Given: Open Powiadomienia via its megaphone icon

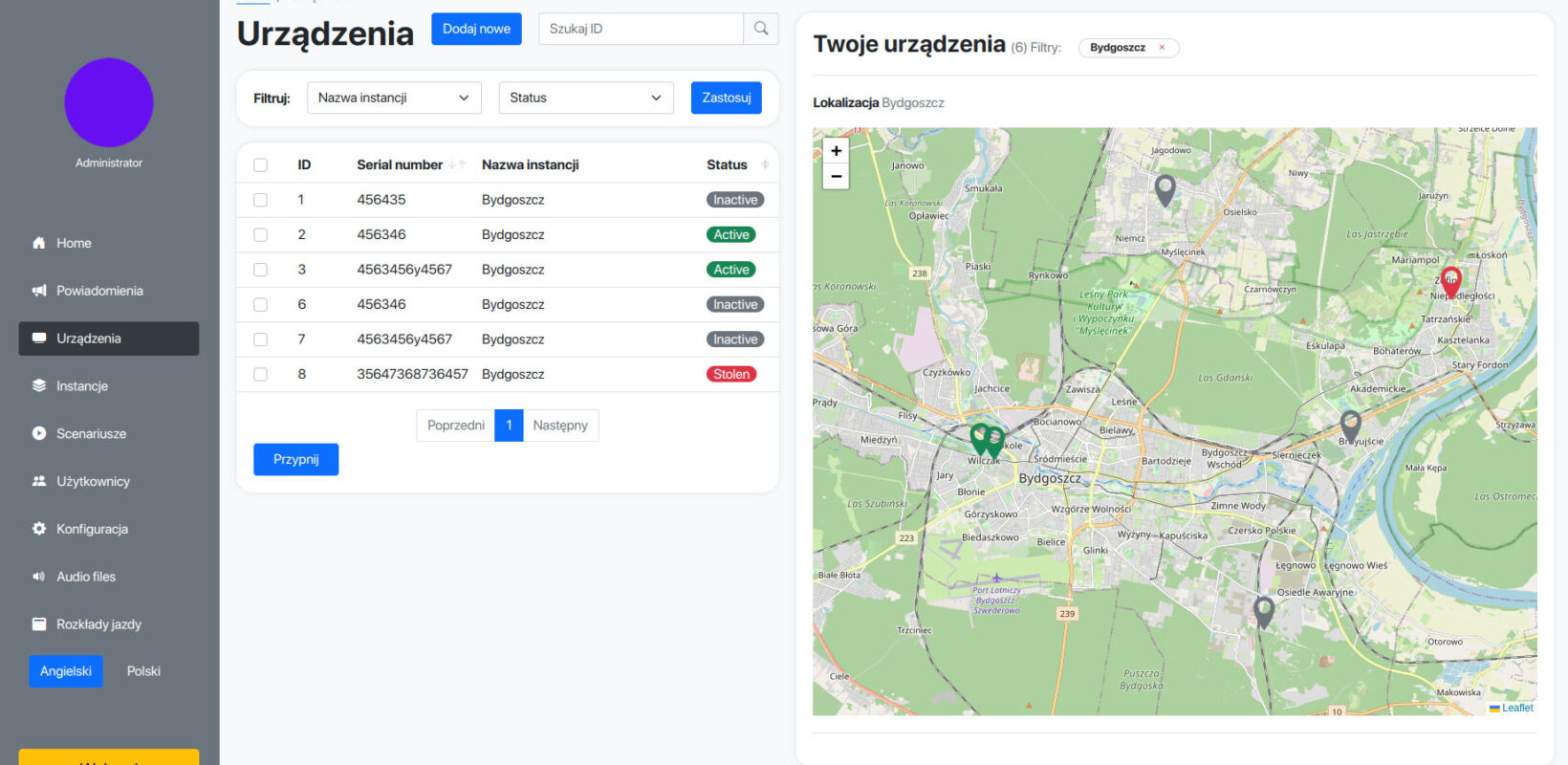Looking at the screenshot, I should (39, 291).
